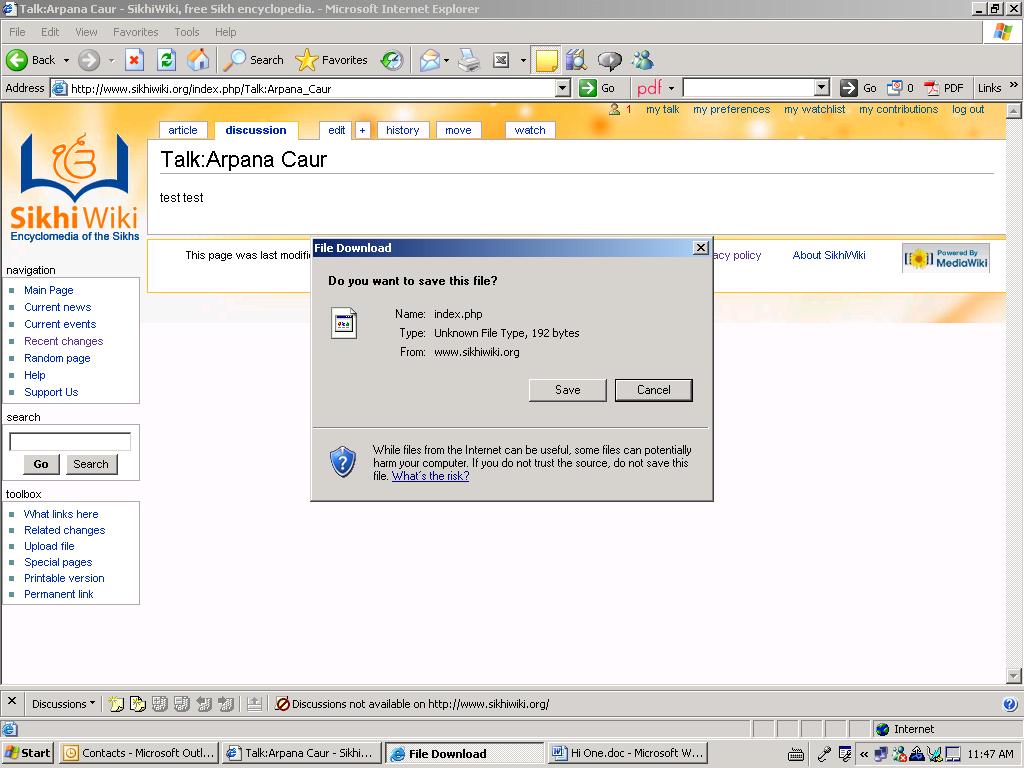
Task: Click the speech bubble messenger icon
Action: (x=609, y=60)
